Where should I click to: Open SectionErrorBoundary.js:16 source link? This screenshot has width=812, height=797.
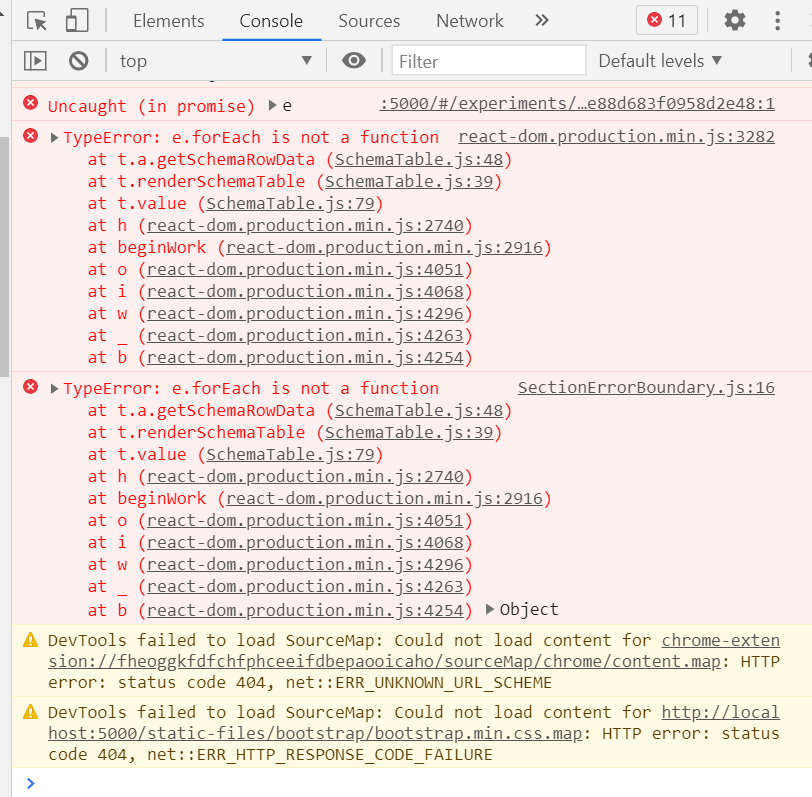tap(646, 388)
